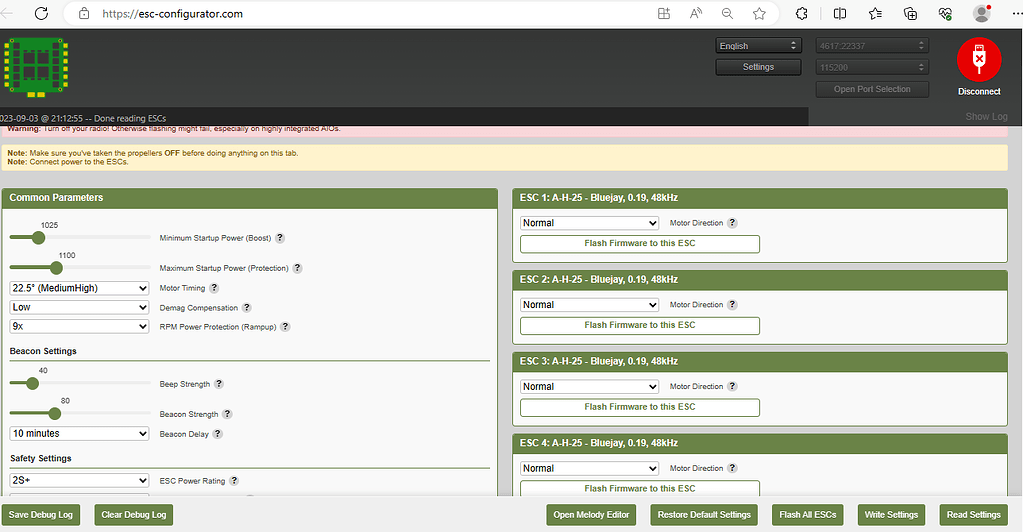Click help icon beside Demag Compensation
Screen dimensions: 1023x532
(x=247, y=308)
